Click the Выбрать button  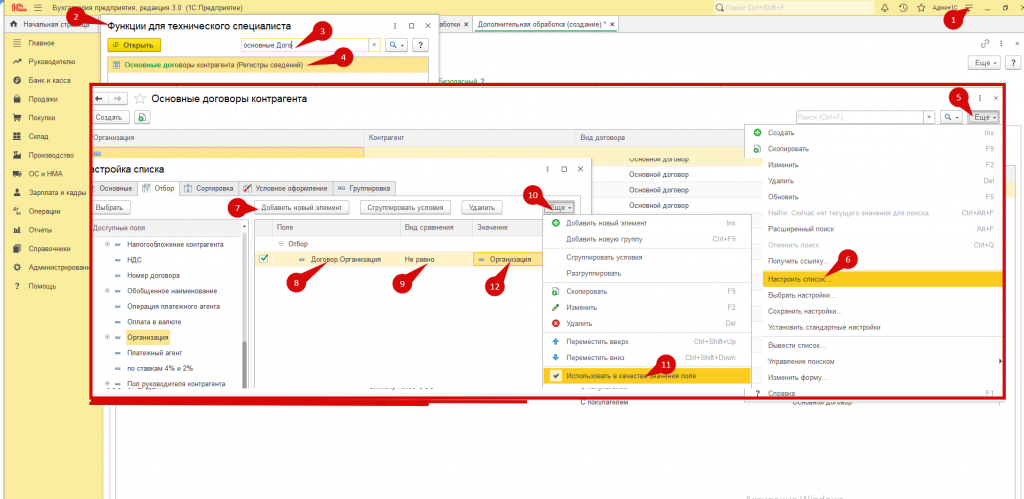coord(111,207)
